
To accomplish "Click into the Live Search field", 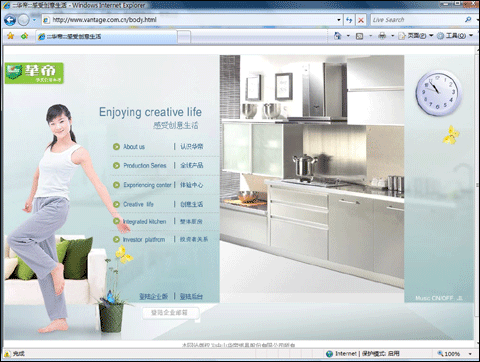I will pos(417,20).
